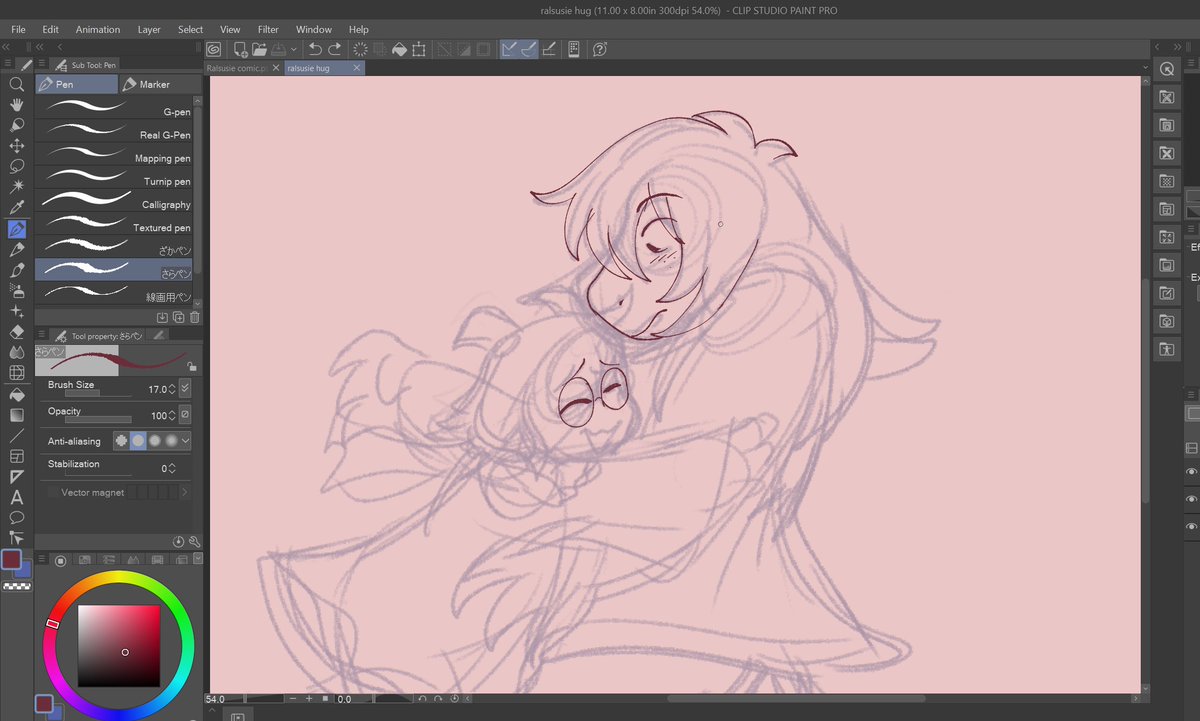The image size is (1200, 721).
Task: Click the smartphone connection icon
Action: (x=574, y=49)
